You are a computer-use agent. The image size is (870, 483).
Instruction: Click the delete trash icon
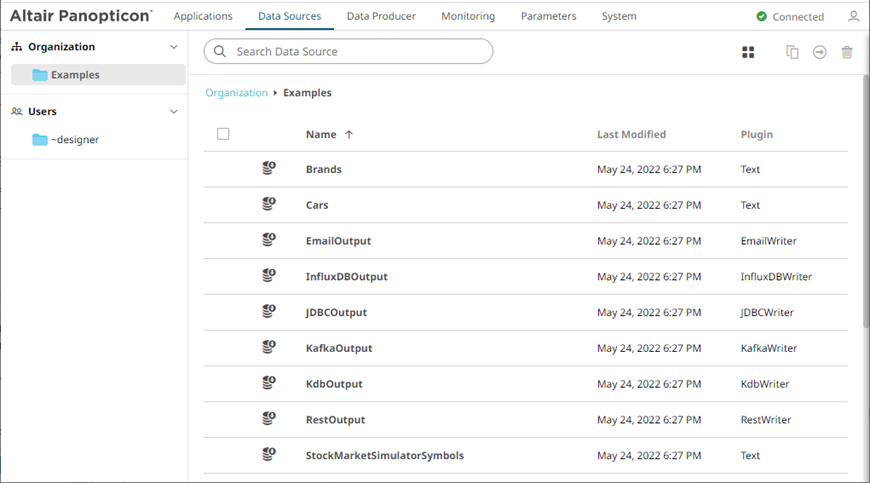[847, 52]
